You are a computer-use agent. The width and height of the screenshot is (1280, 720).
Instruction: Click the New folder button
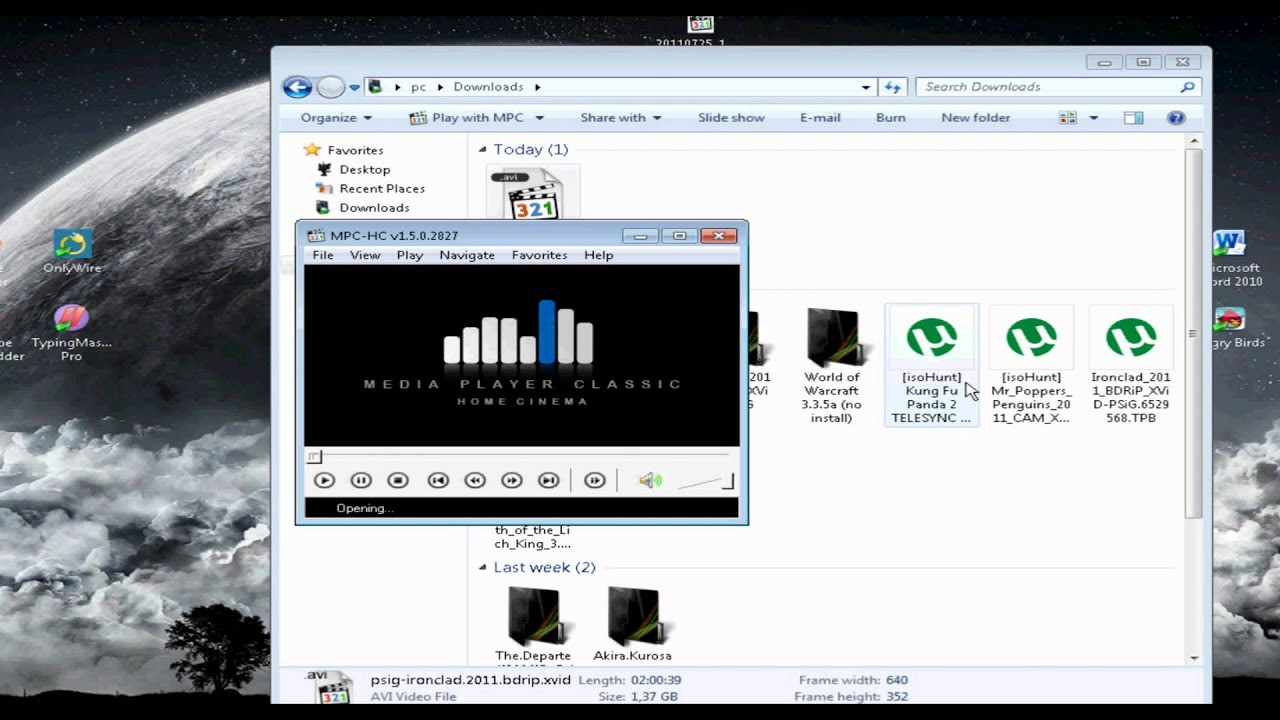coord(975,118)
